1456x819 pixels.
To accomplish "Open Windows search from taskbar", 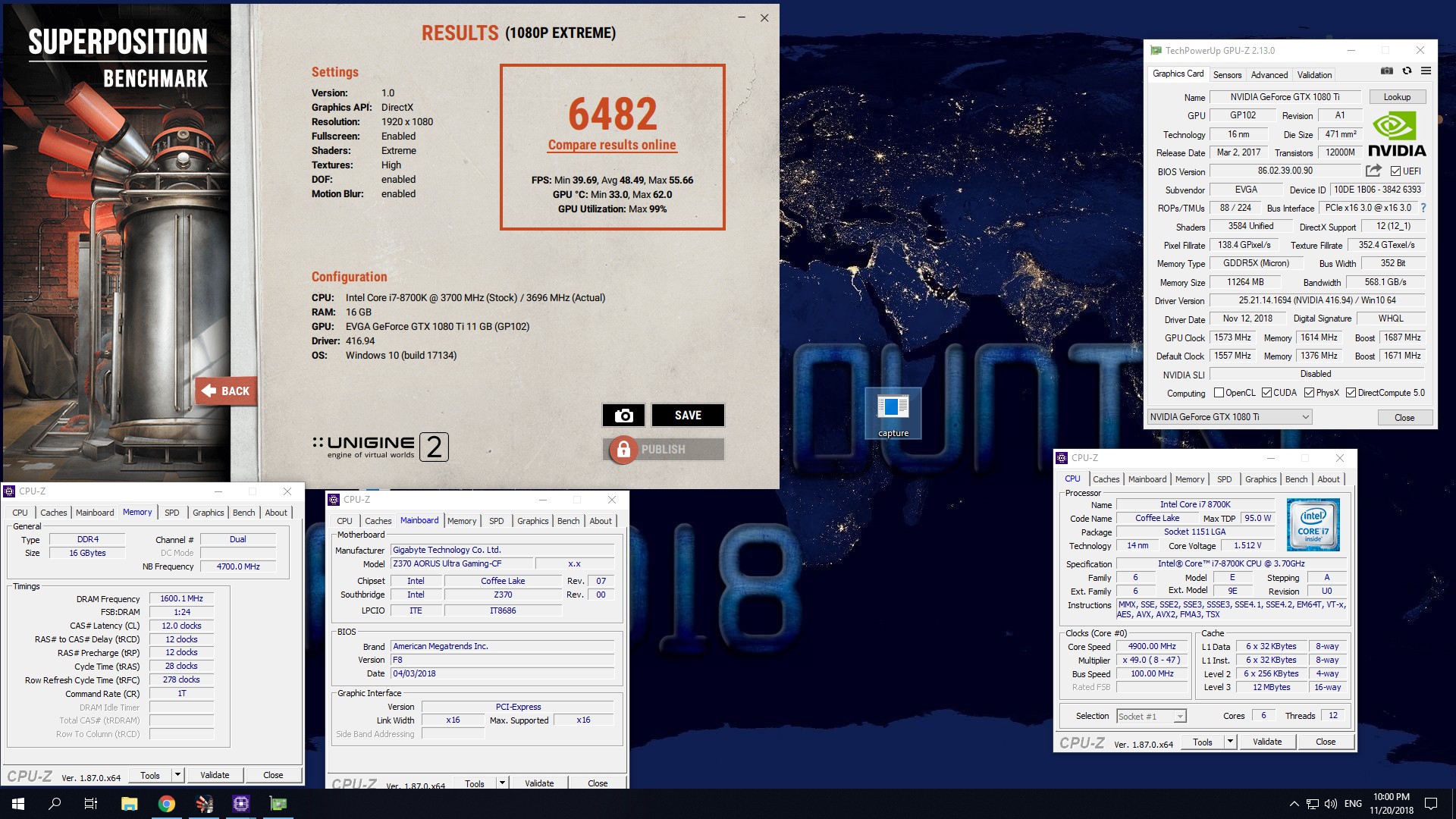I will [x=55, y=804].
